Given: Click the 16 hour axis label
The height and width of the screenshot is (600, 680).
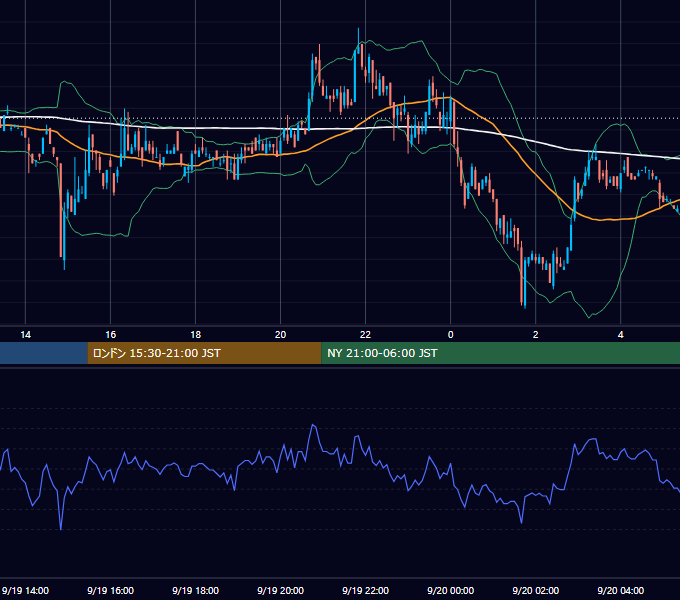Looking at the screenshot, I should 111,335.
